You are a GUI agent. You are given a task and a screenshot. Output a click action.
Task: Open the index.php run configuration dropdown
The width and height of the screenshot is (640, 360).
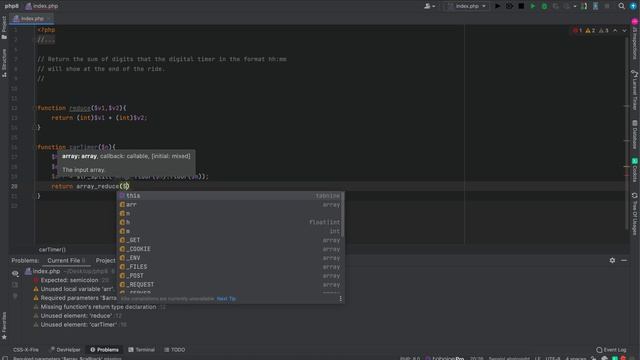pos(467,6)
